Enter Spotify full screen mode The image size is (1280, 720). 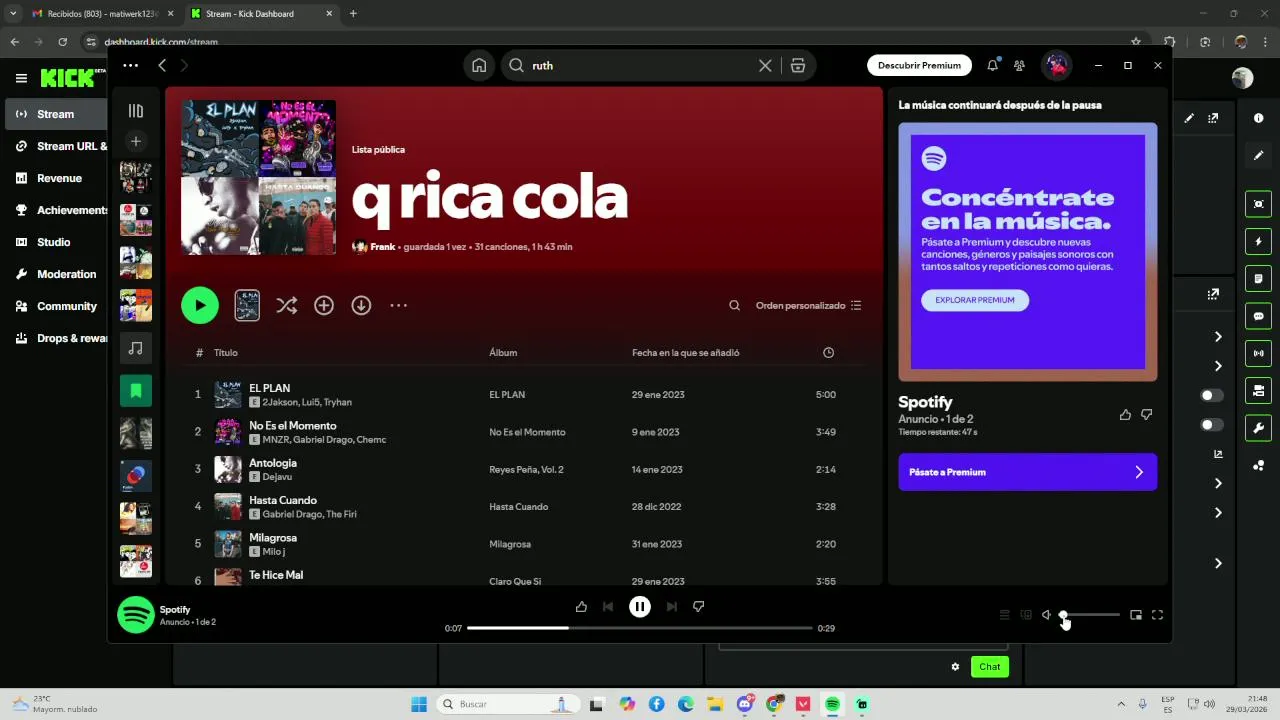pos(1157,615)
